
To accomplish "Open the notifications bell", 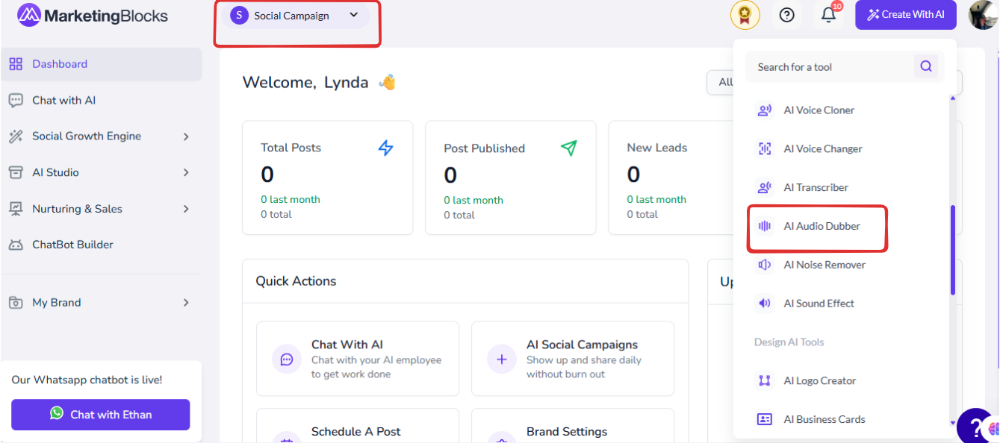I will click(828, 15).
